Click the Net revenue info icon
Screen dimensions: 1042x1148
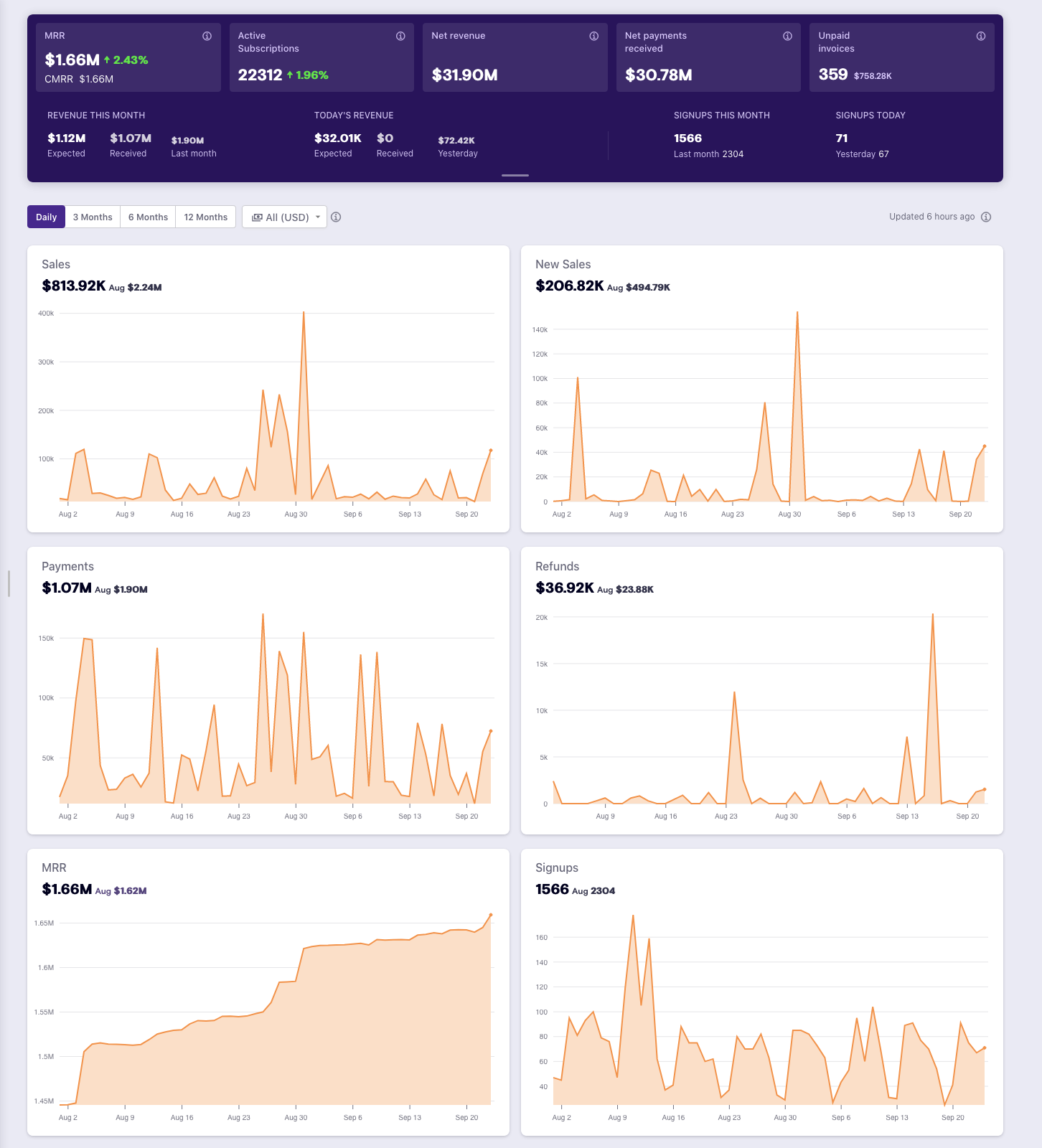[593, 36]
